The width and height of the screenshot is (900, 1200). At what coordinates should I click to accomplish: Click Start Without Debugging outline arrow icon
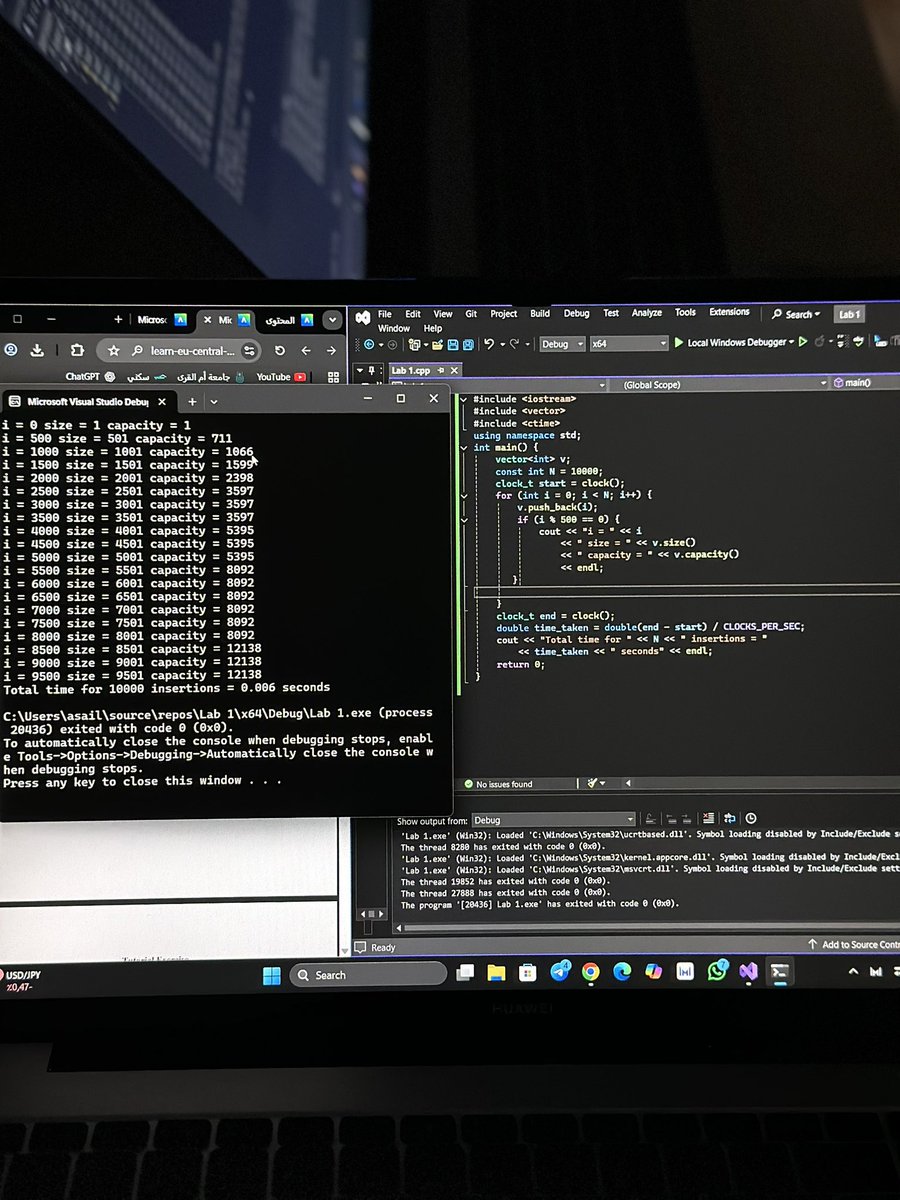[x=802, y=343]
